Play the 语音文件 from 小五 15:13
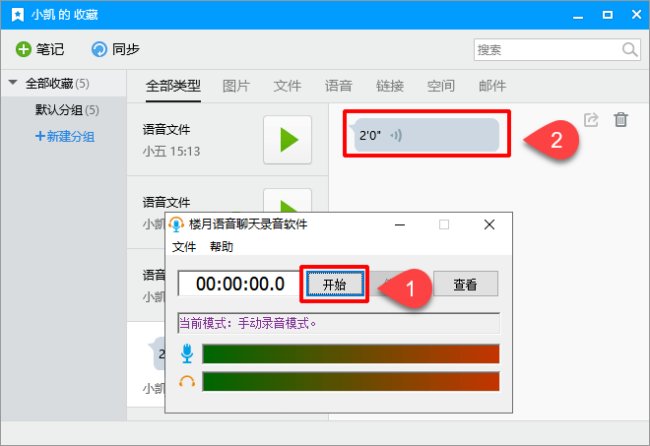This screenshot has height=446, width=650. [x=287, y=140]
